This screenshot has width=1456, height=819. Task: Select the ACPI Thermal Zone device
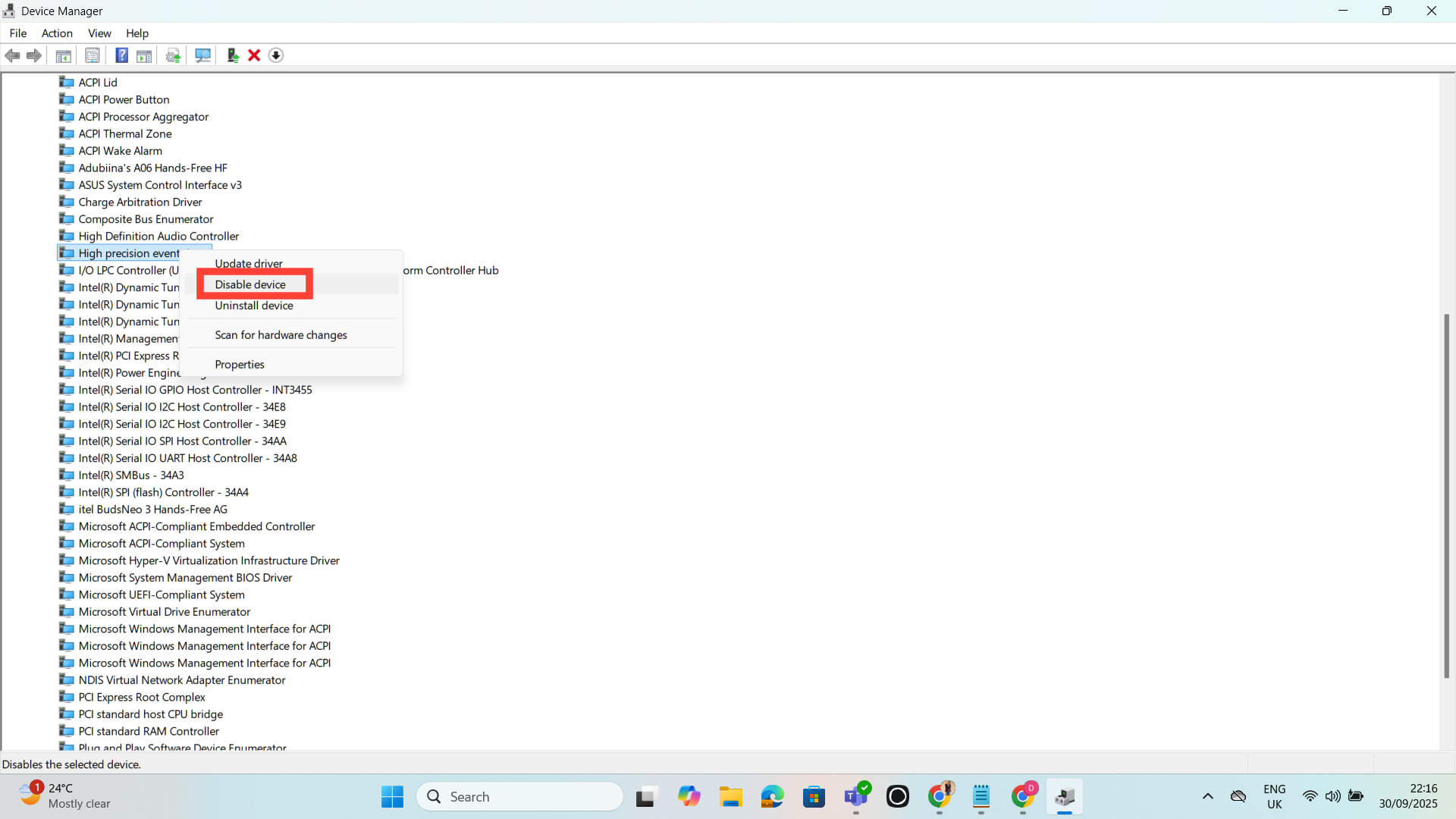pyautogui.click(x=125, y=133)
